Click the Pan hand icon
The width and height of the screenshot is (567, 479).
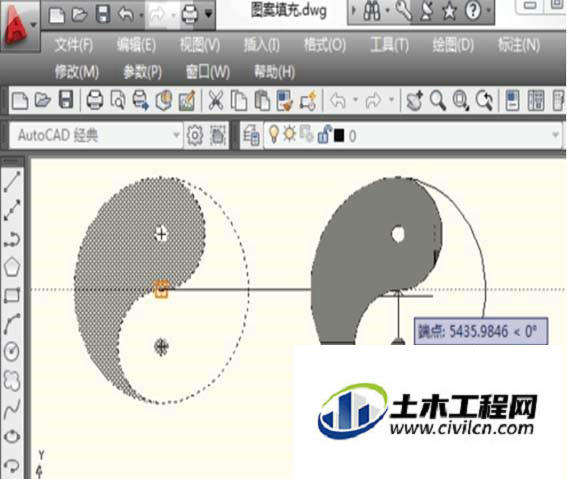click(x=414, y=100)
